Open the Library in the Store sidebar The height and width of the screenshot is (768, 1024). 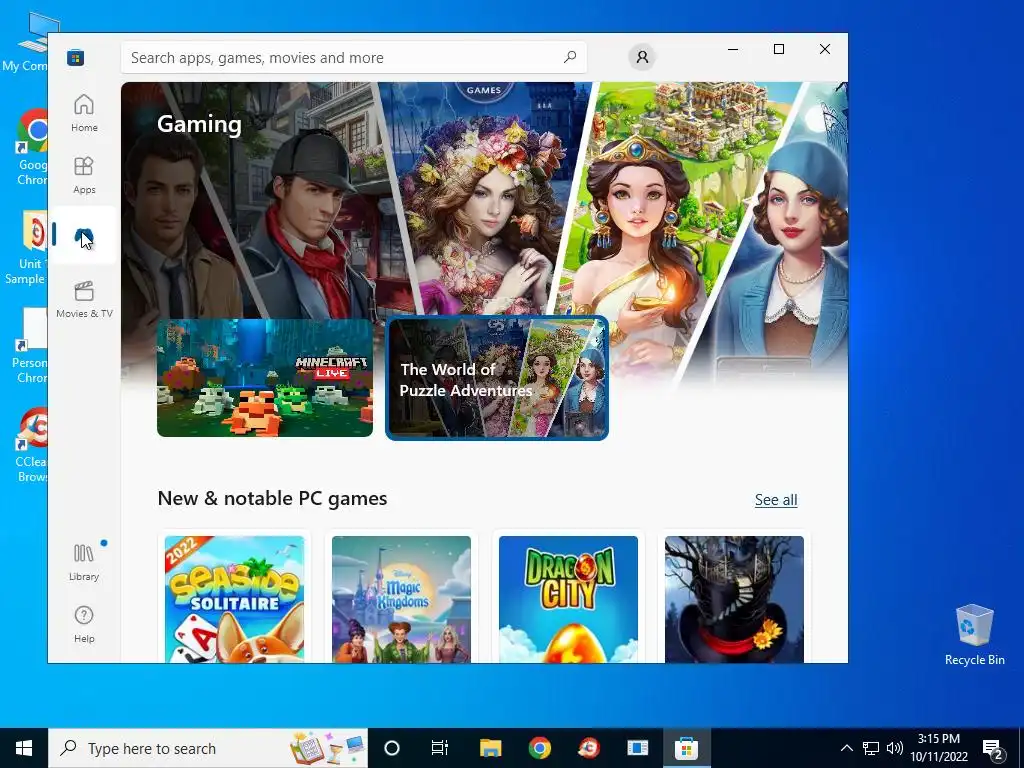pos(84,562)
